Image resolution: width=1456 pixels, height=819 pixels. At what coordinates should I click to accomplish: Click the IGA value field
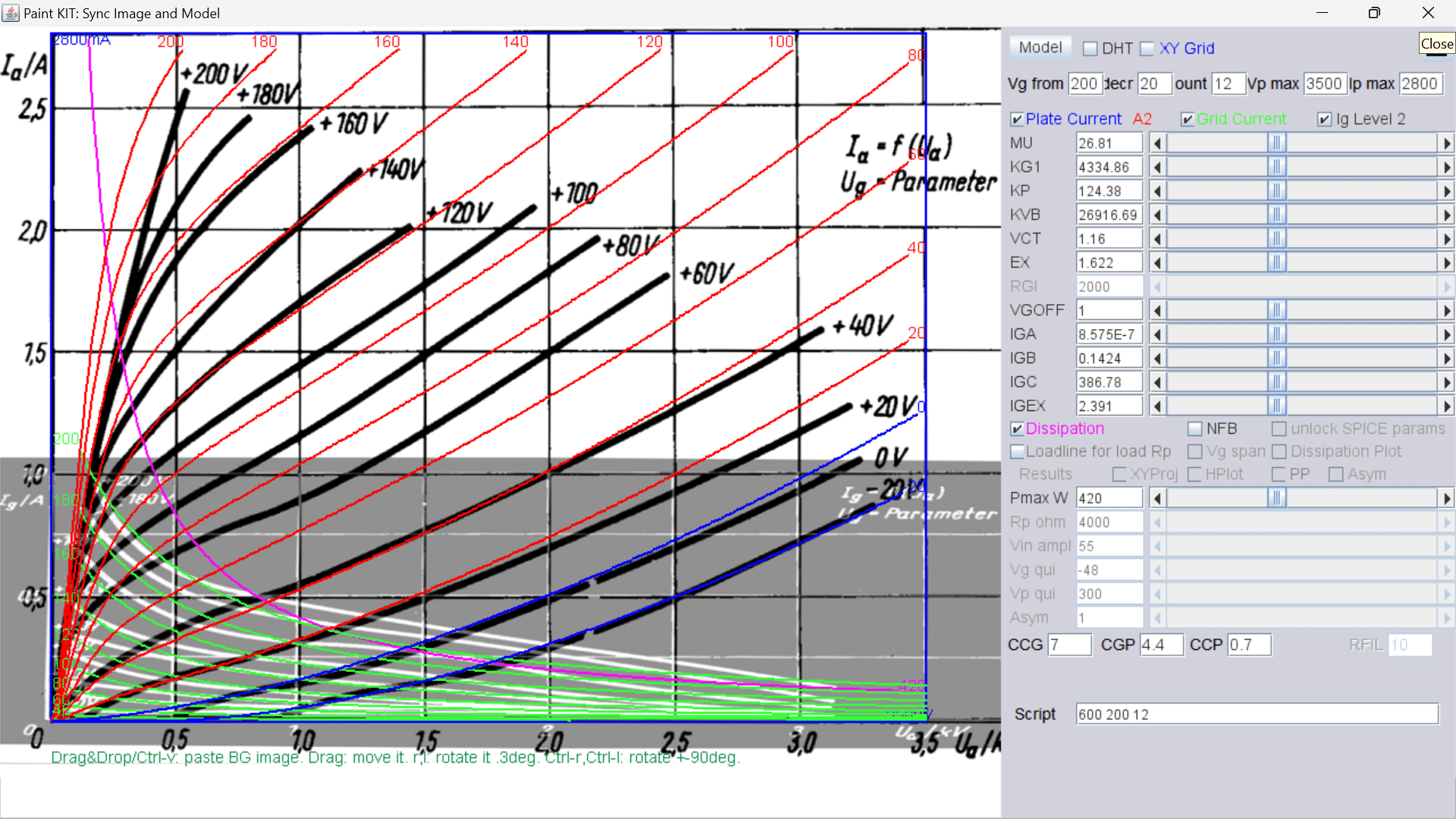point(1109,334)
